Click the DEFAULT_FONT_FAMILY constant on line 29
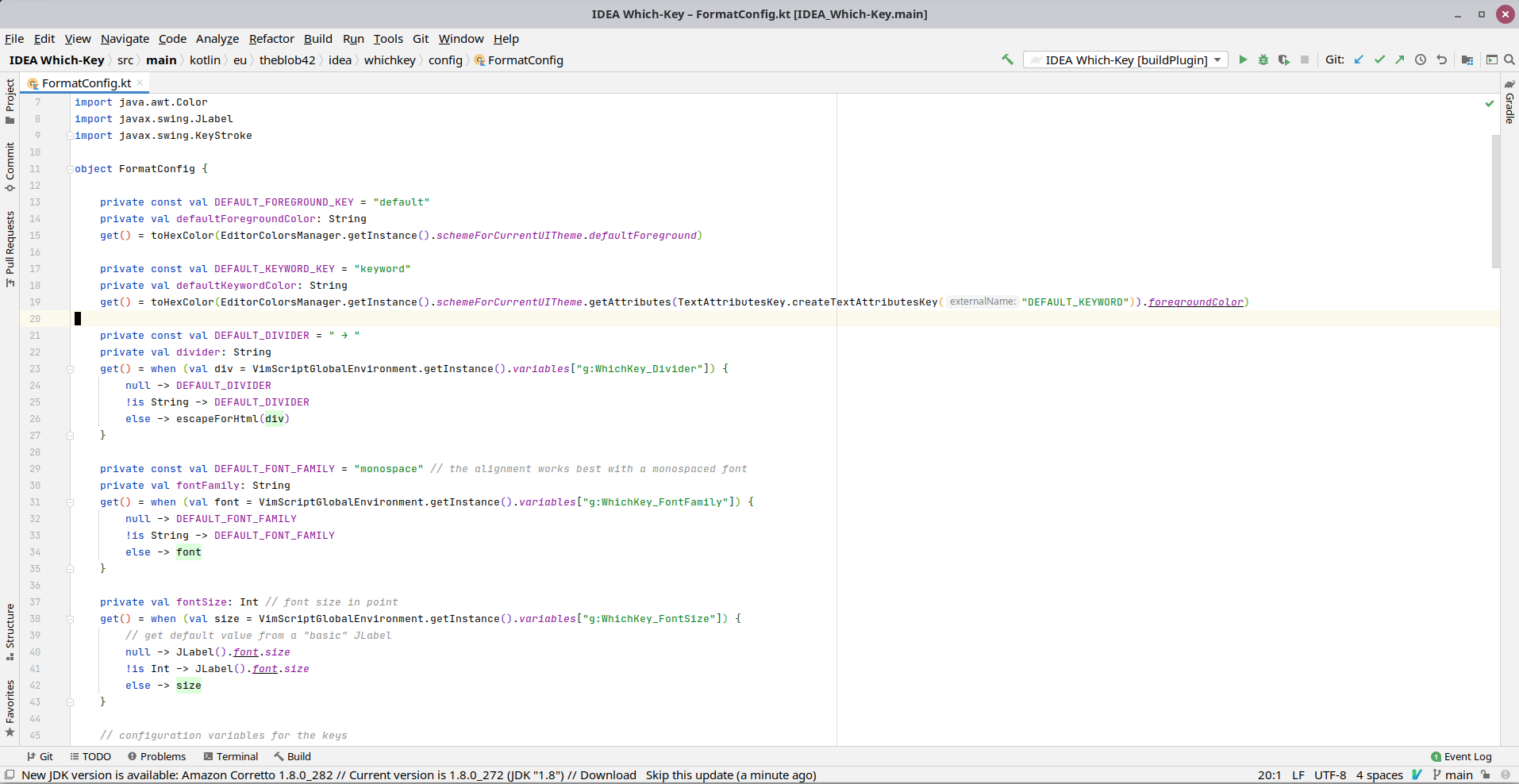Viewport: 1519px width, 784px height. (x=275, y=469)
